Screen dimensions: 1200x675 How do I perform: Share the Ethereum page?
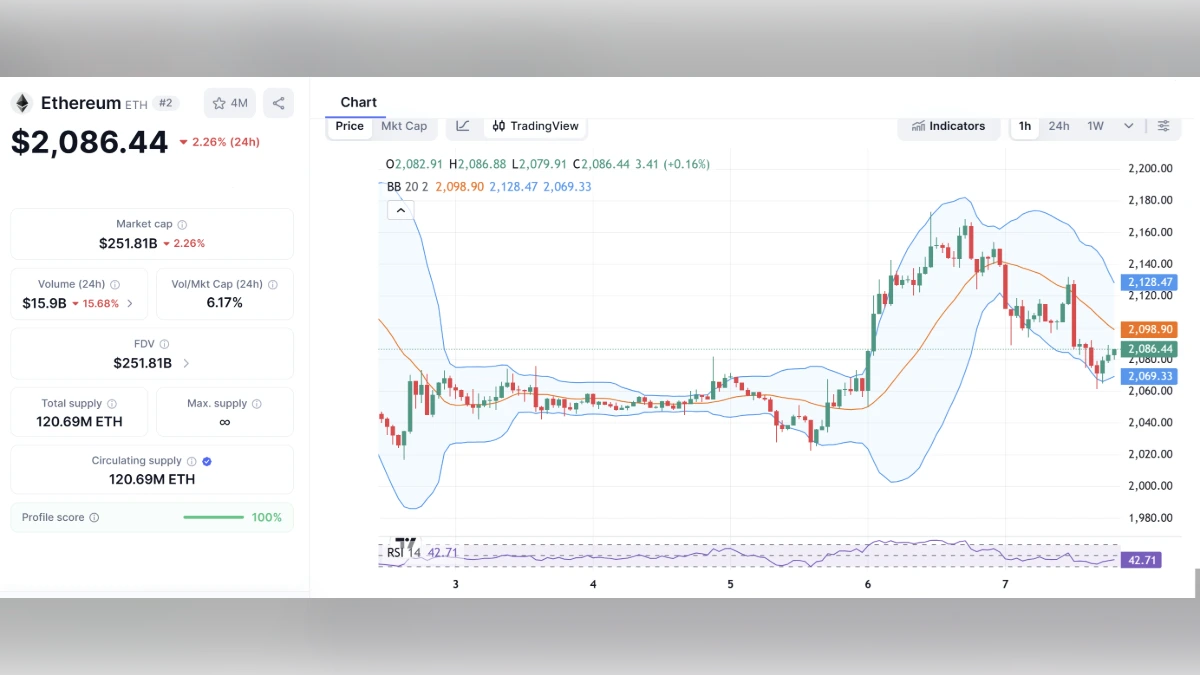click(278, 103)
